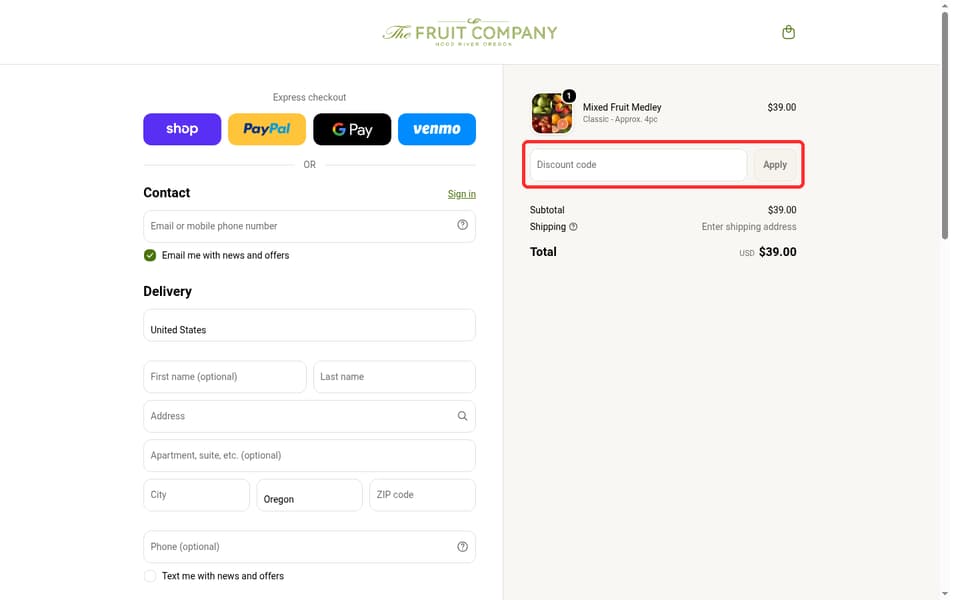Click the Delivery heading
This screenshot has height=600, width=960.
tap(167, 291)
